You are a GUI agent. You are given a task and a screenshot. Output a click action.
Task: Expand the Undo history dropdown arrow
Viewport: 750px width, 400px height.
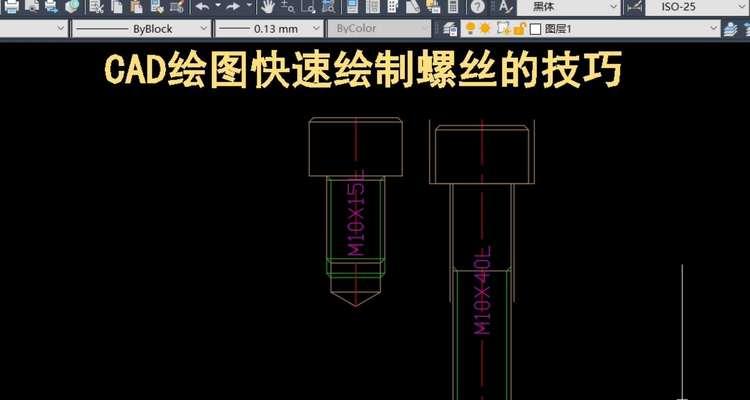point(218,6)
